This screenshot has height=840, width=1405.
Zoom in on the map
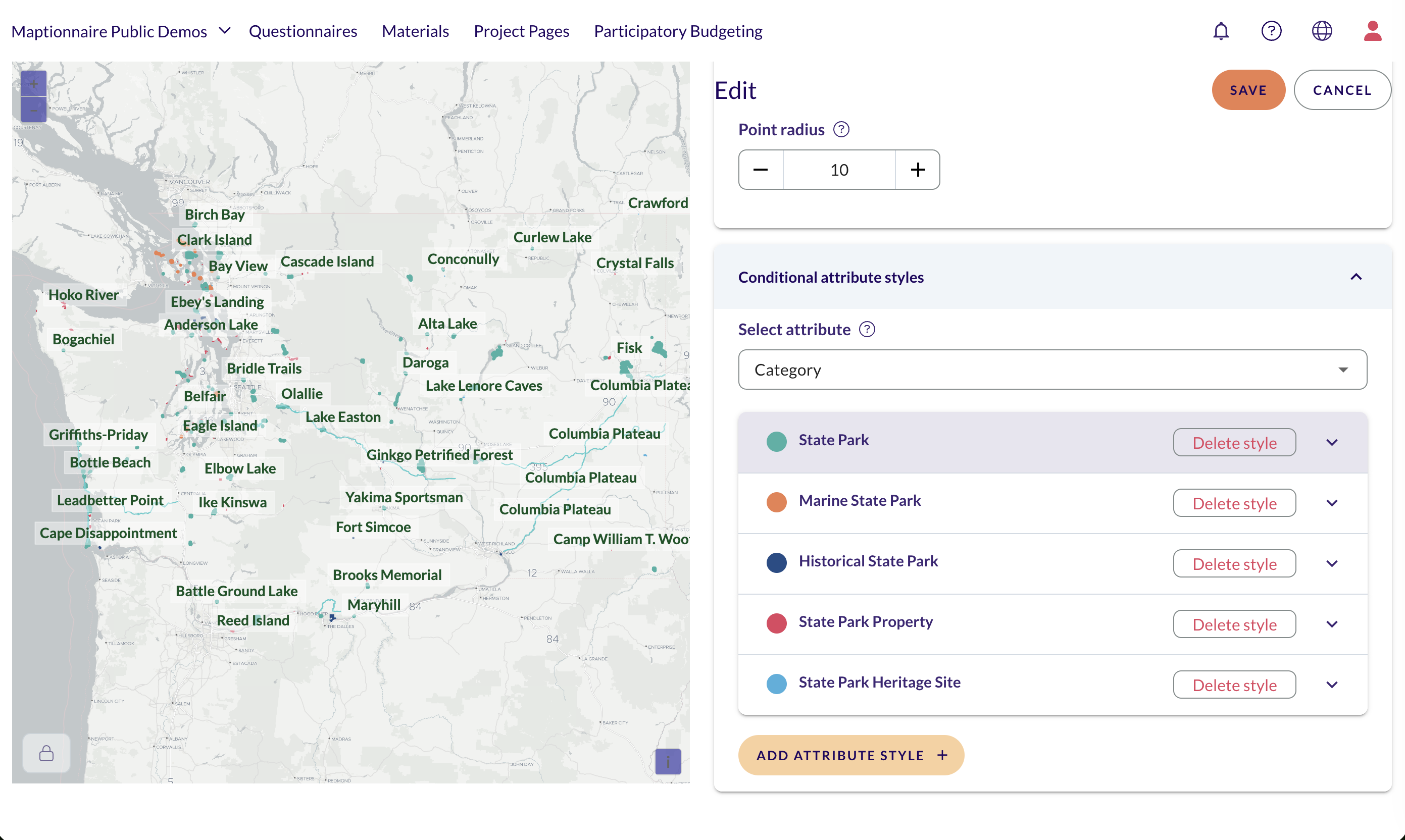(x=34, y=84)
